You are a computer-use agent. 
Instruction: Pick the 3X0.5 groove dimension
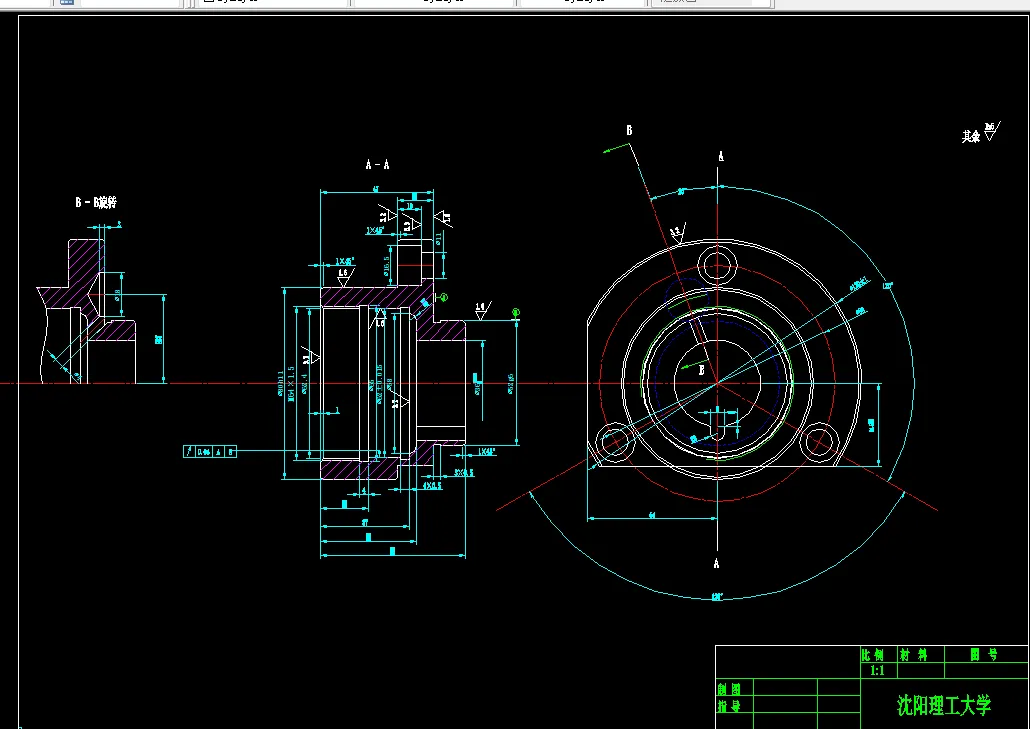464,473
